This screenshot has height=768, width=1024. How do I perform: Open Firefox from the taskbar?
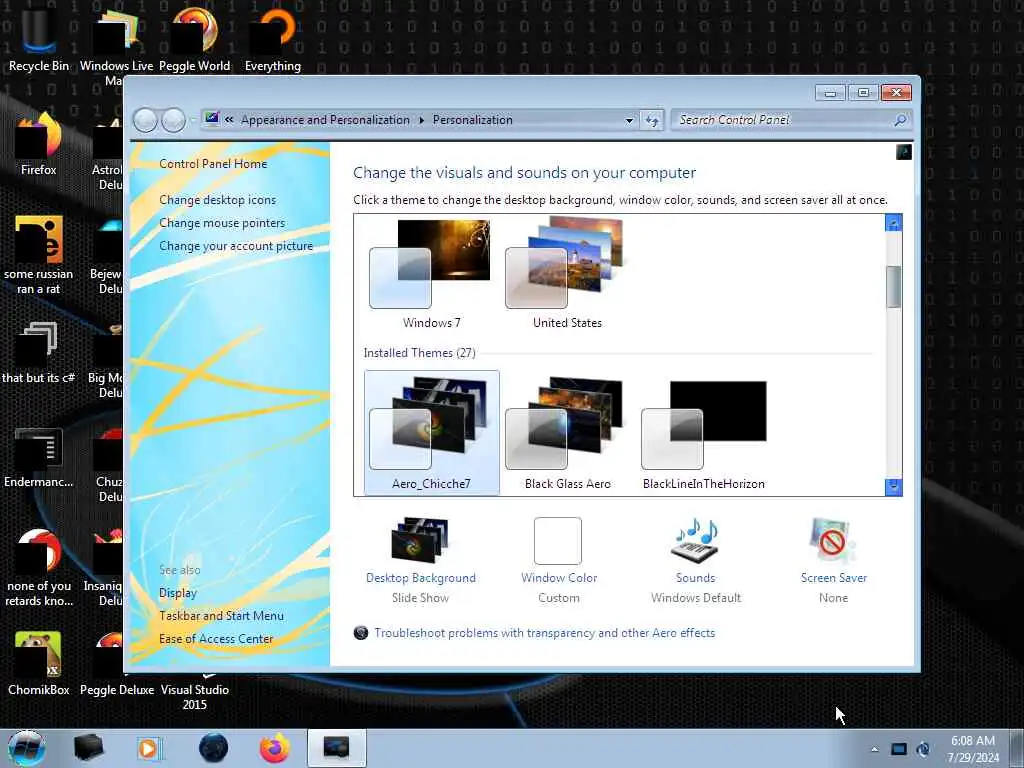274,748
